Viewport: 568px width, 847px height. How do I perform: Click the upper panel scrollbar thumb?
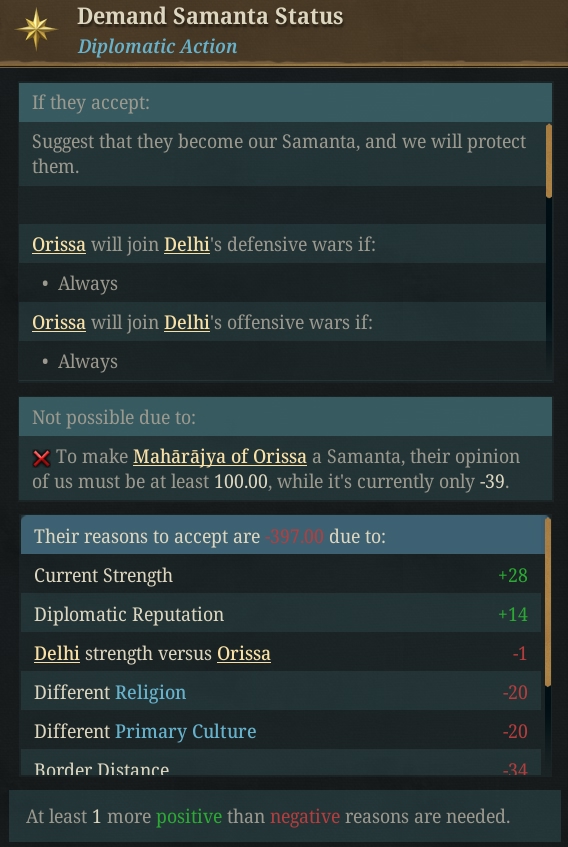549,161
